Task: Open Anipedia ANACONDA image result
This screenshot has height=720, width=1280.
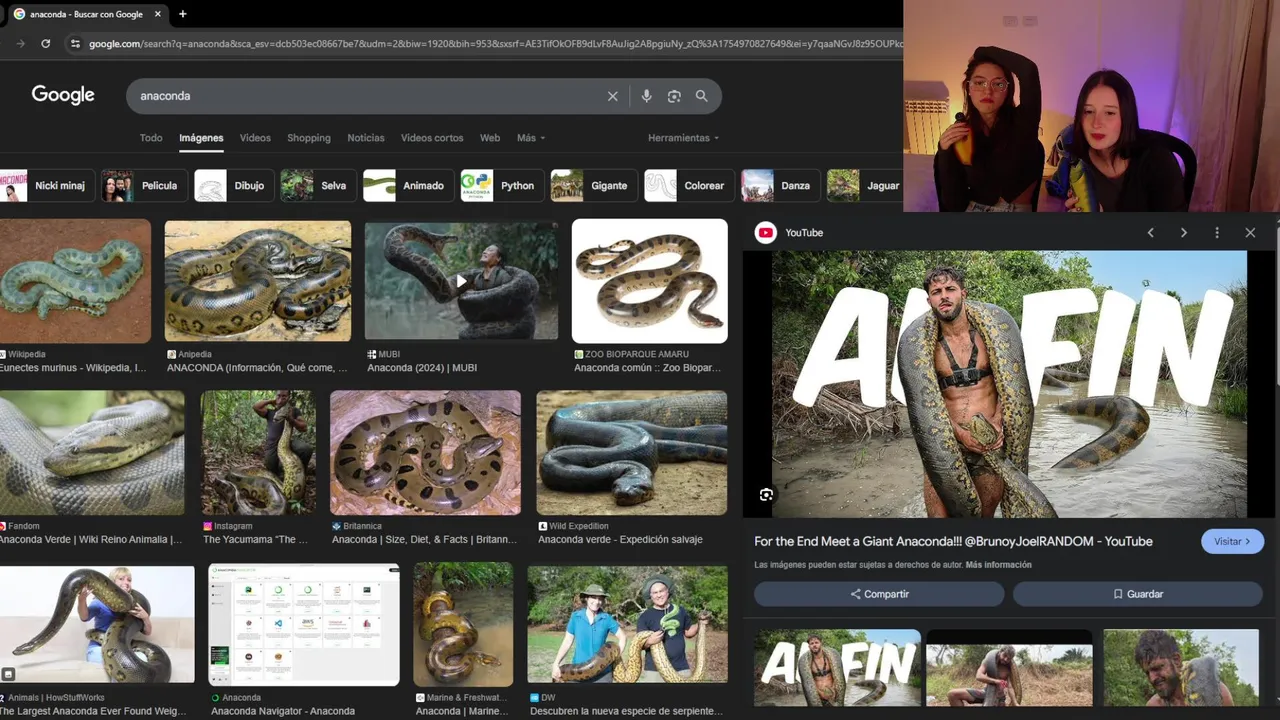Action: click(258, 281)
